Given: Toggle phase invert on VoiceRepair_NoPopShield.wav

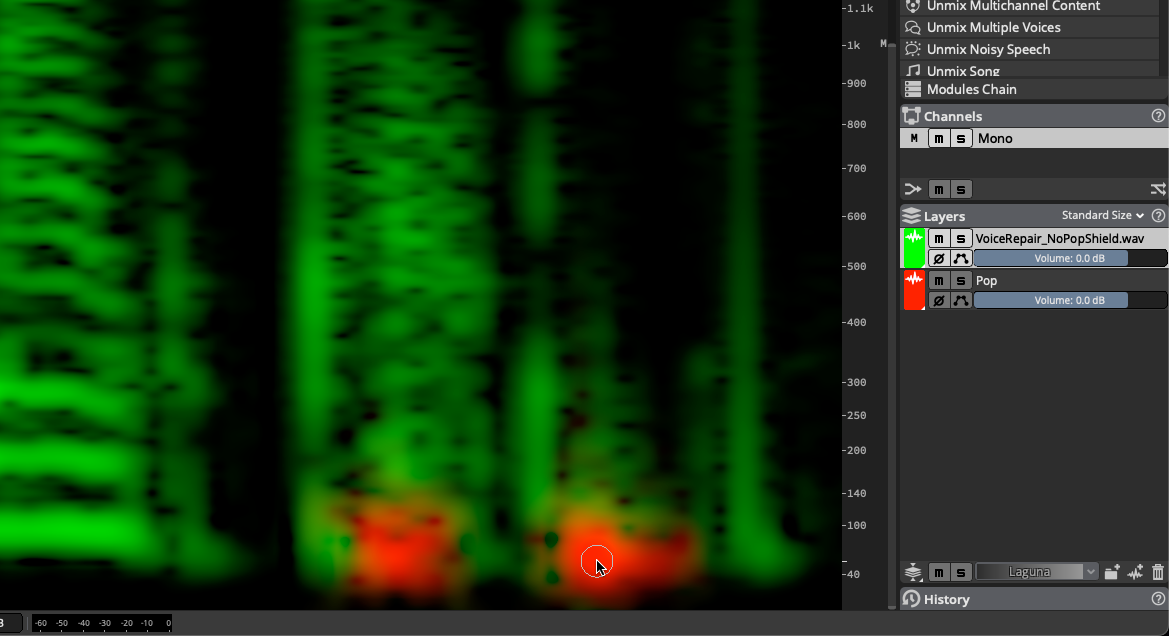Looking at the screenshot, I should click(x=938, y=258).
